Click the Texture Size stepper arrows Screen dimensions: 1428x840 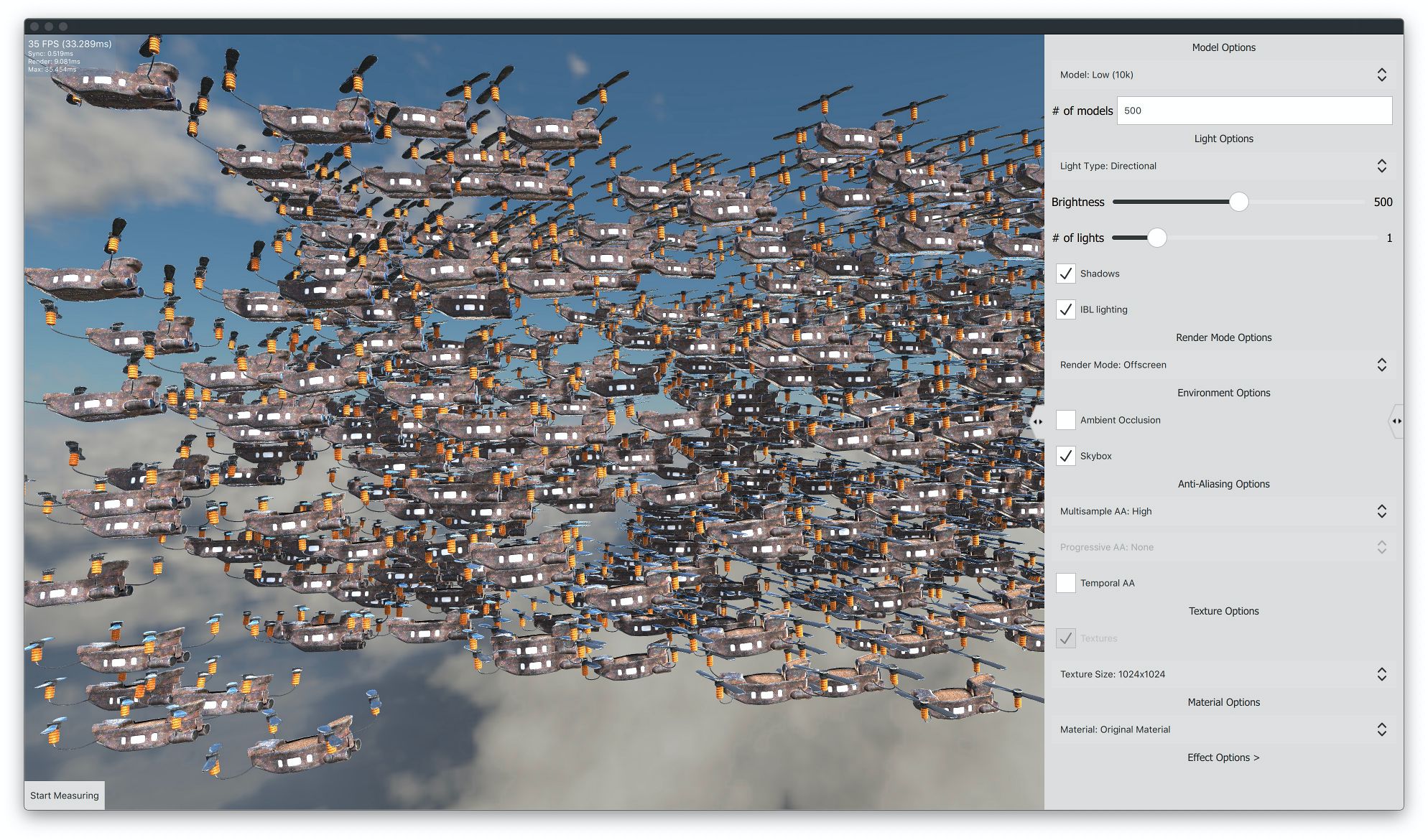click(x=1381, y=674)
